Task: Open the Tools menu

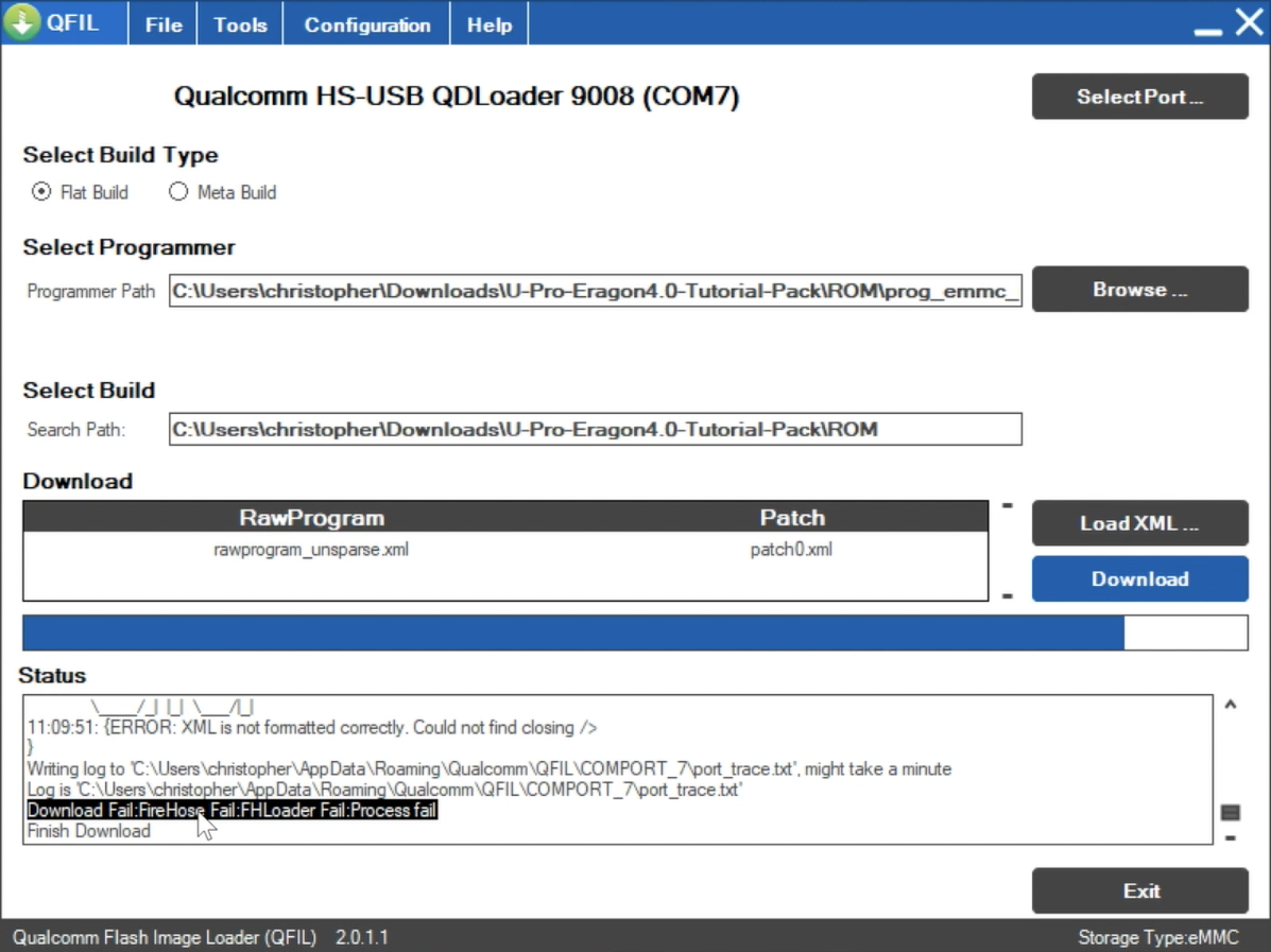Action: [240, 25]
